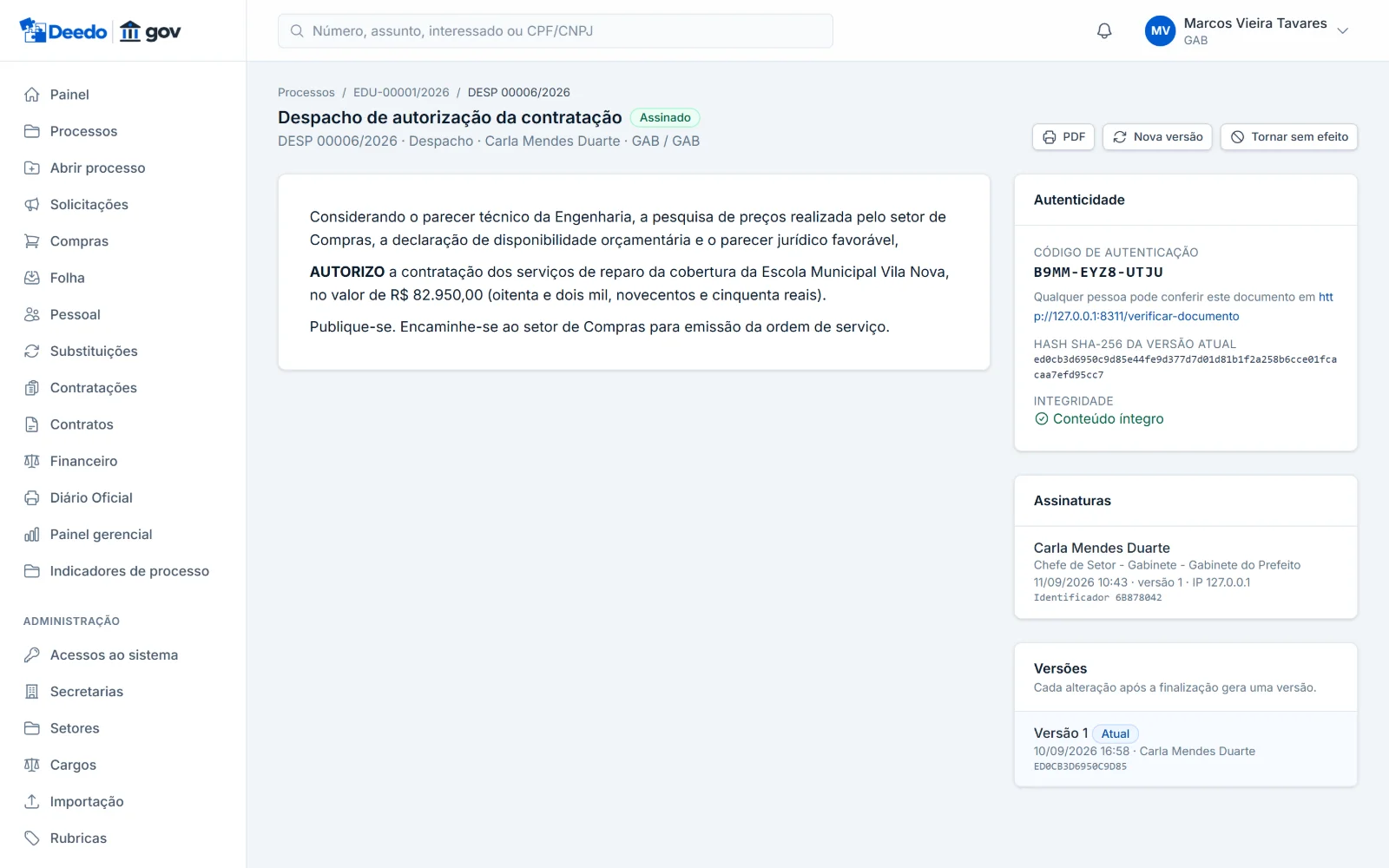
Task: Click the MV user avatar
Action: (1160, 31)
